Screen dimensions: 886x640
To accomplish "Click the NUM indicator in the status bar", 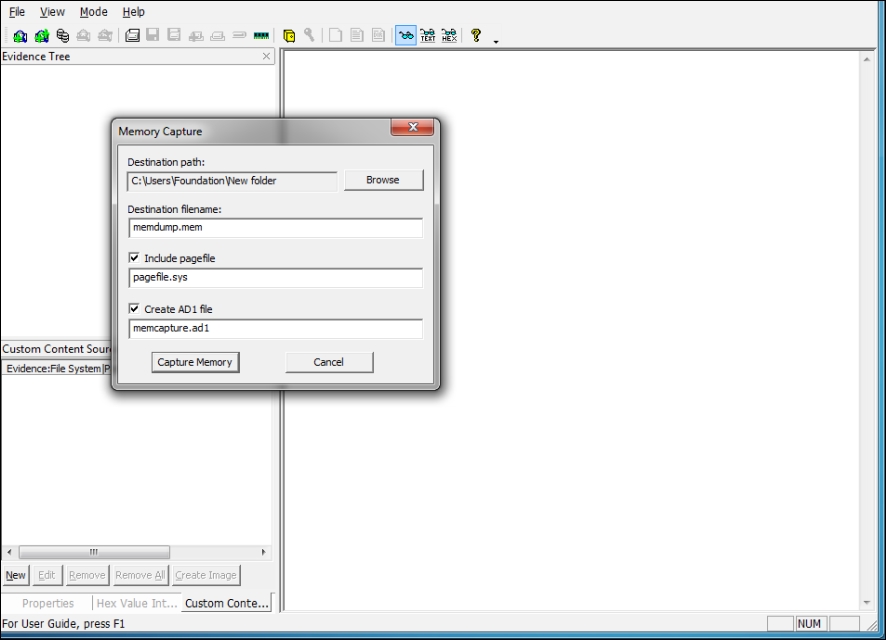I will click(x=809, y=624).
